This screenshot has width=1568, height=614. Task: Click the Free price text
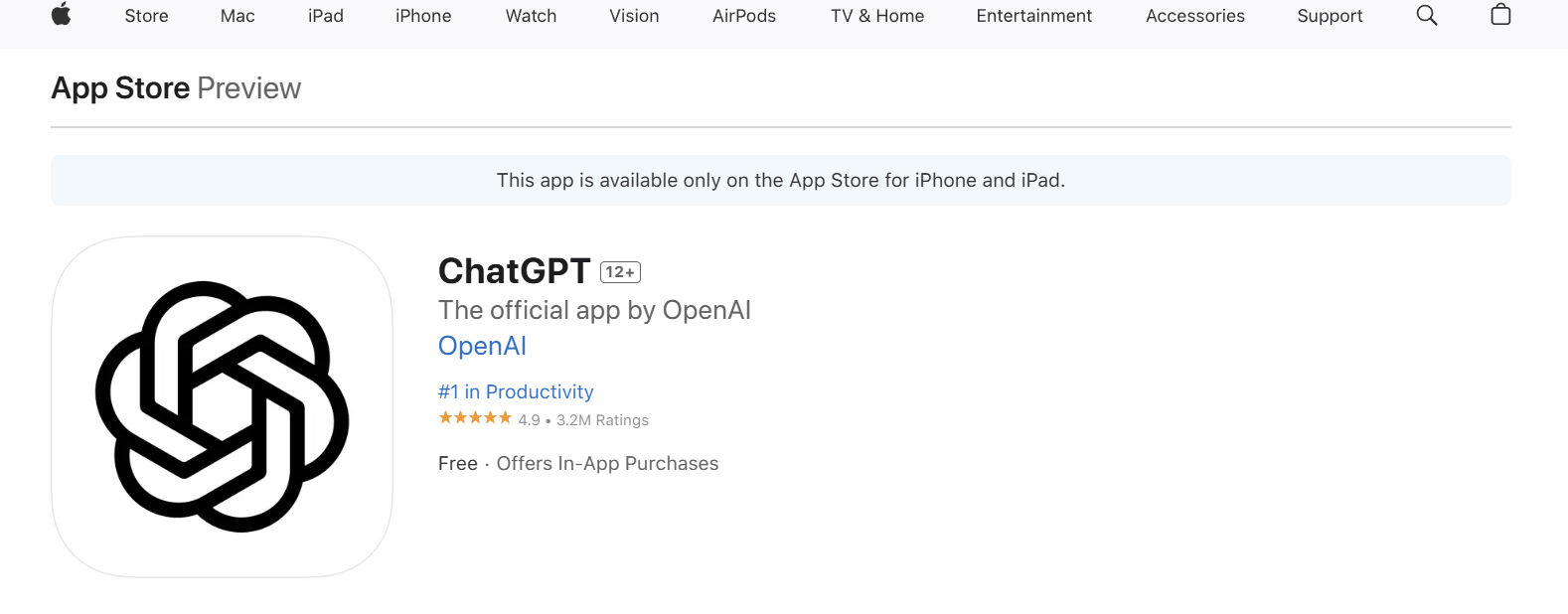pyautogui.click(x=458, y=463)
